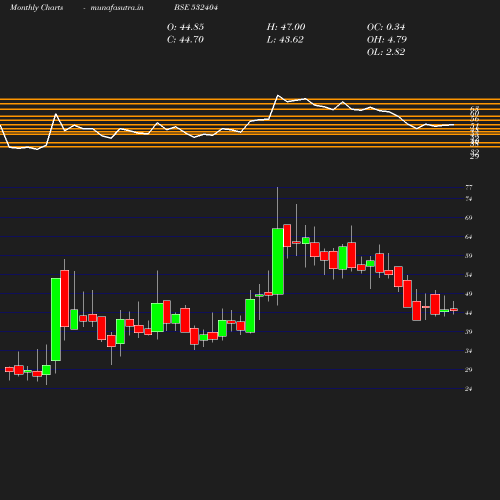Select the 64 price axis label
The width and height of the screenshot is (500, 500).
pos(469,237)
